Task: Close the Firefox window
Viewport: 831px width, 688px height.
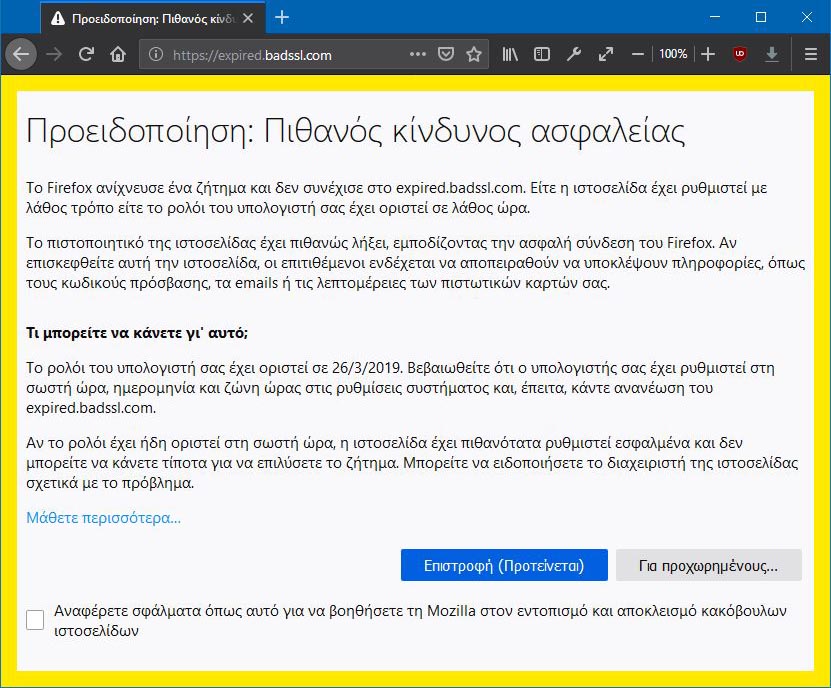Action: coord(807,17)
